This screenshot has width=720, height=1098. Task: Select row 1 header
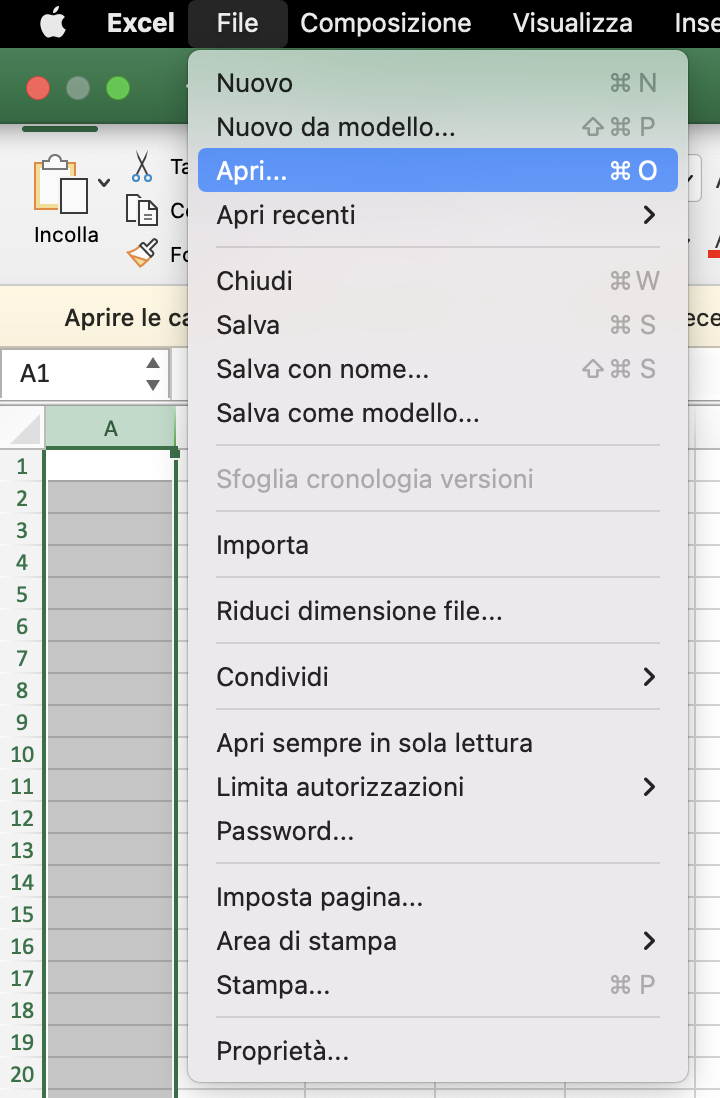tap(22, 466)
